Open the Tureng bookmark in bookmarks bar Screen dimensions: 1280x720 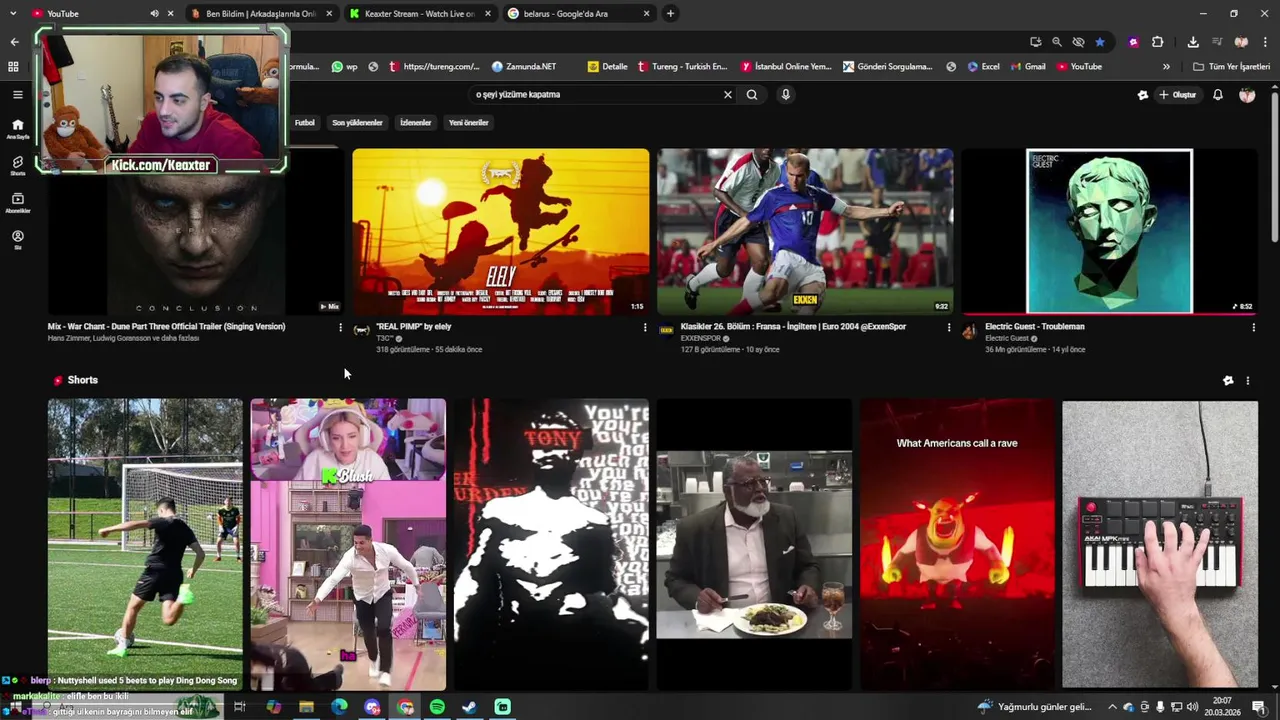(682, 67)
